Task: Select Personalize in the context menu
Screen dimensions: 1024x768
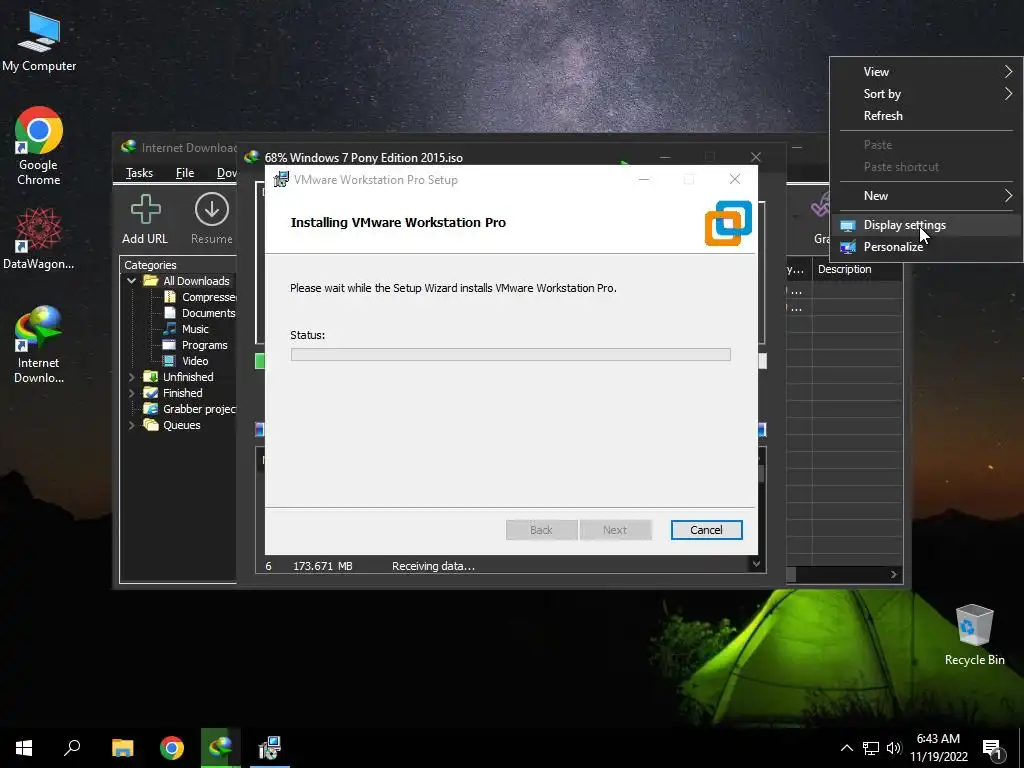Action: [x=926, y=247]
